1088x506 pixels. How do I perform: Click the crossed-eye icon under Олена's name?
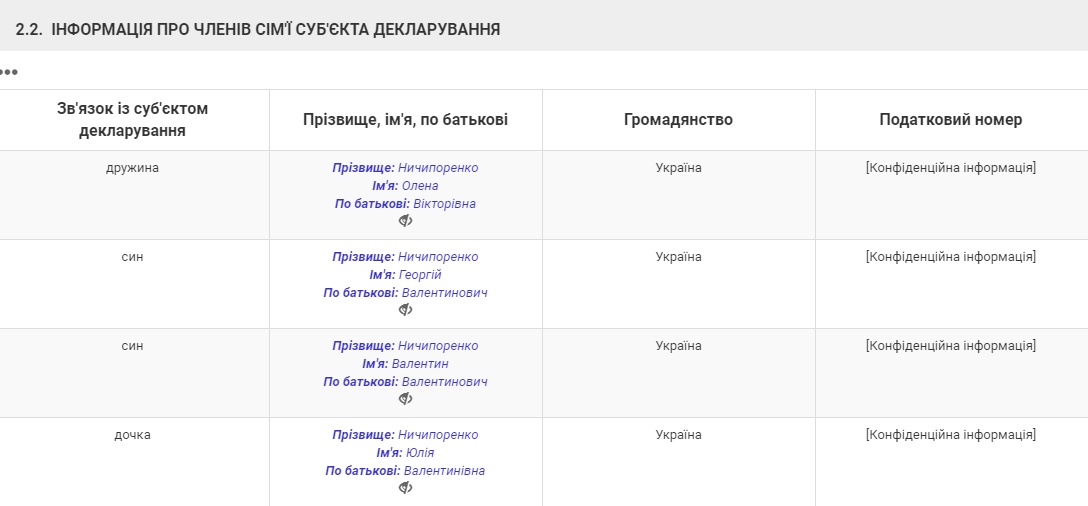click(x=405, y=221)
